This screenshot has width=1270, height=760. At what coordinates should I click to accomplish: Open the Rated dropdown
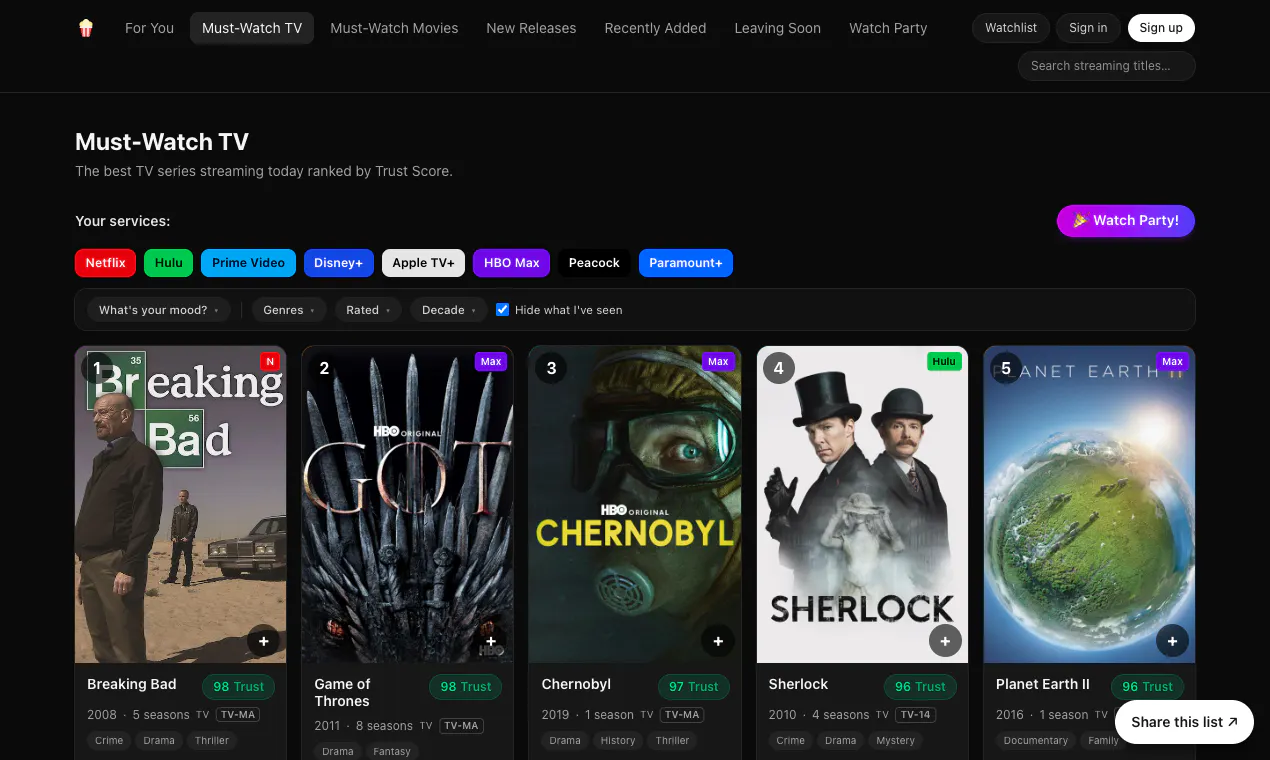(x=368, y=310)
